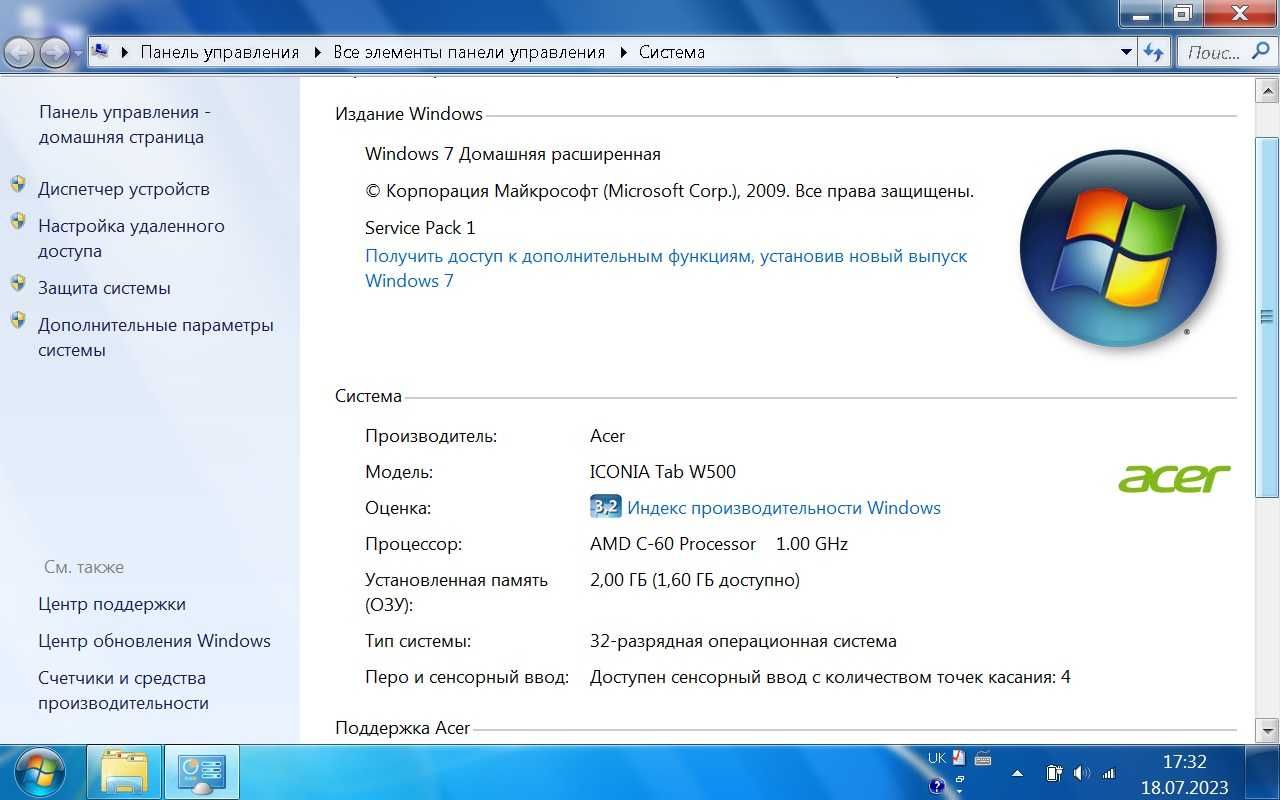This screenshot has height=800, width=1280.
Task: Click the Forward navigation arrow button
Action: click(54, 52)
